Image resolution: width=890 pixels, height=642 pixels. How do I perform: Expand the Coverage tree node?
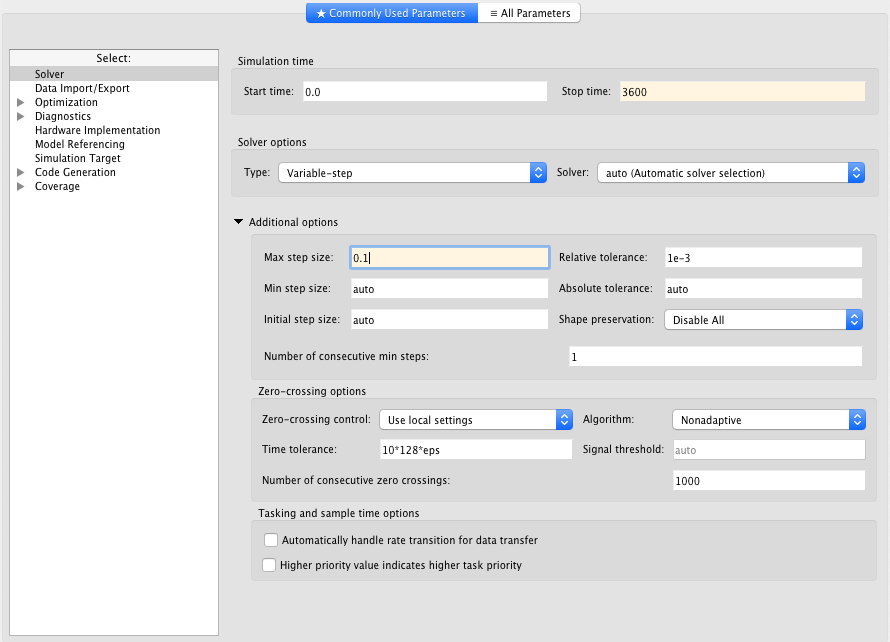pyautogui.click(x=20, y=186)
